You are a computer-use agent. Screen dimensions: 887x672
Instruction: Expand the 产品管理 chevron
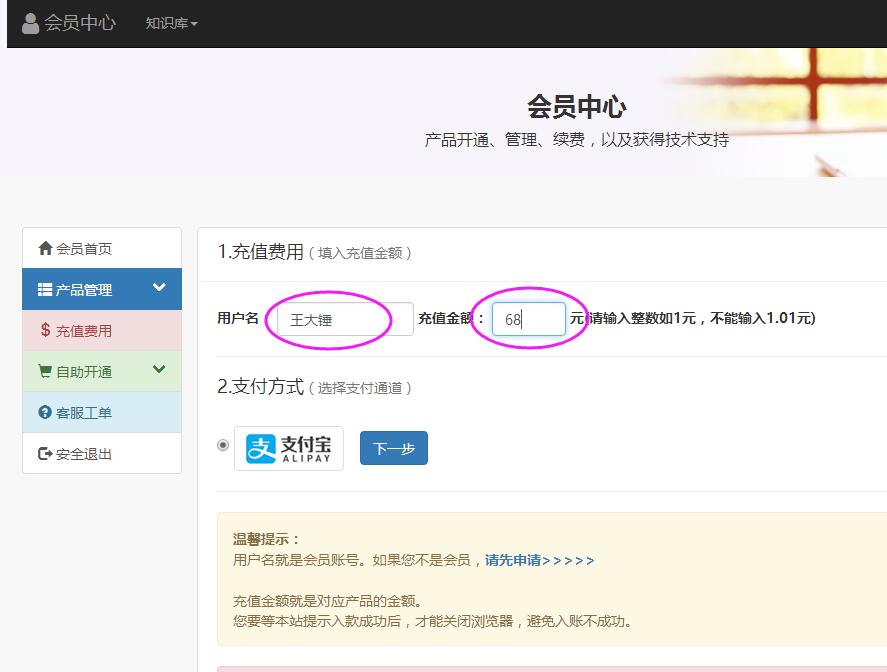[x=159, y=288]
